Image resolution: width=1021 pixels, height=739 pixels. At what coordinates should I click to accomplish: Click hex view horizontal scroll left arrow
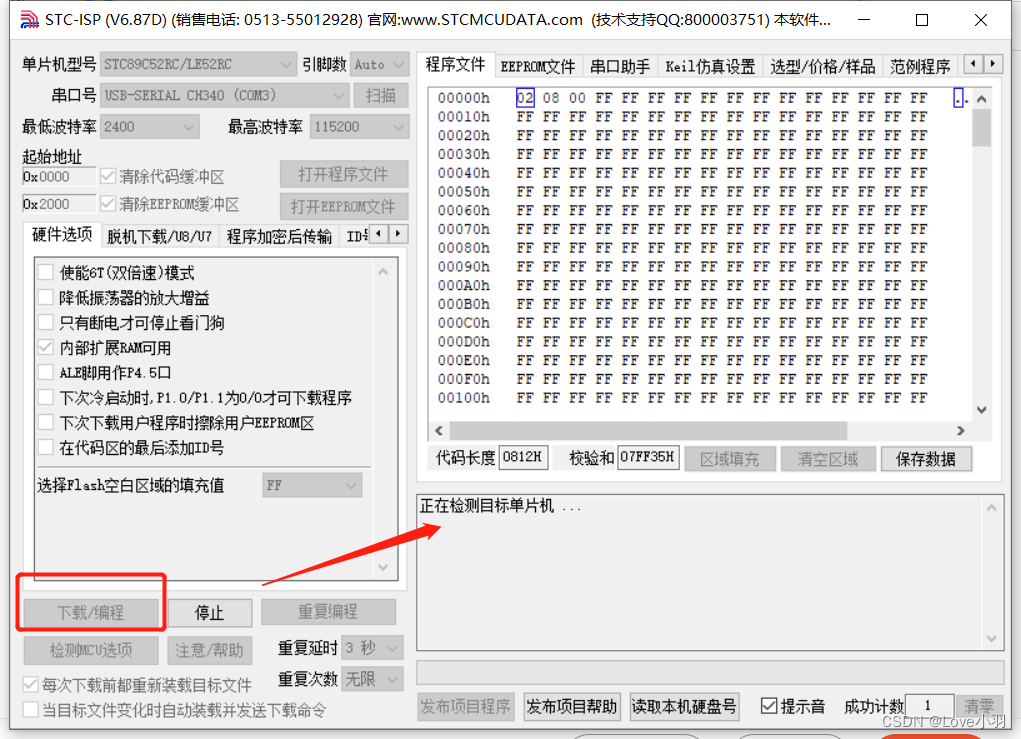[x=439, y=430]
